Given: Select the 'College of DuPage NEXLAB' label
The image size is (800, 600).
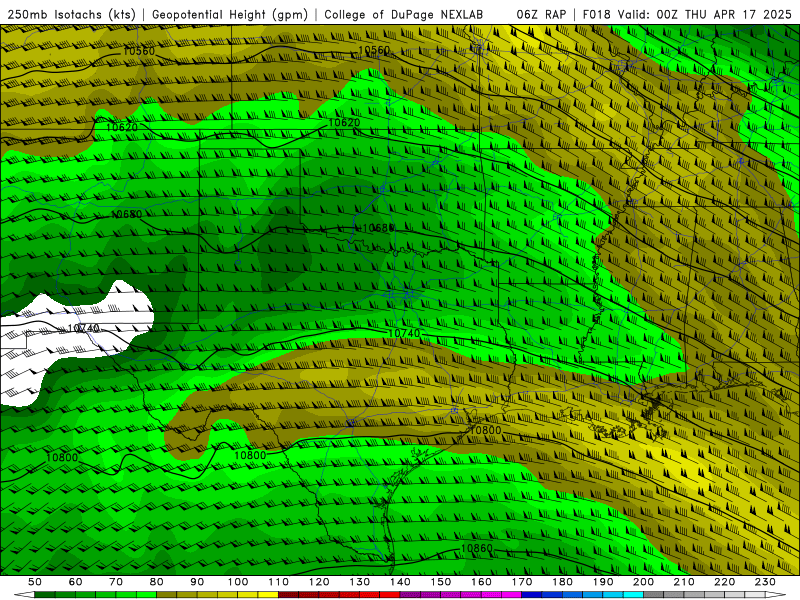Looking at the screenshot, I should point(404,14).
